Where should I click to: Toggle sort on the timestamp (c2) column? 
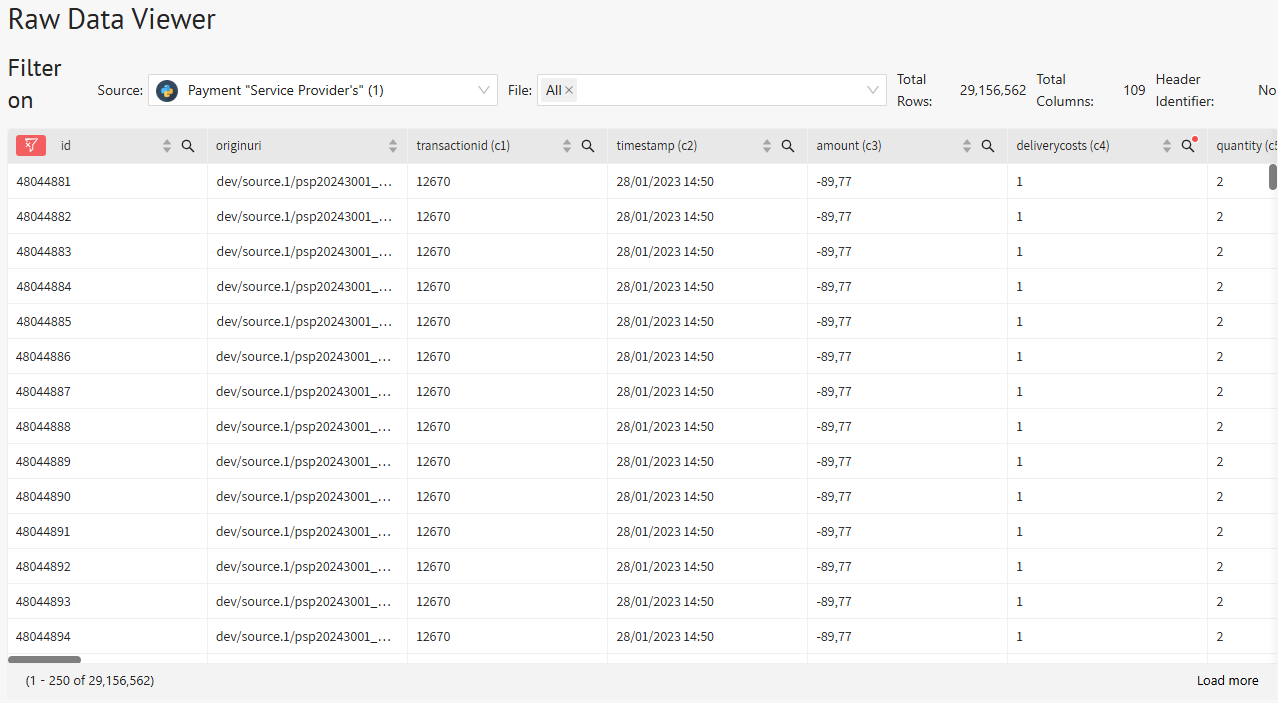767,146
